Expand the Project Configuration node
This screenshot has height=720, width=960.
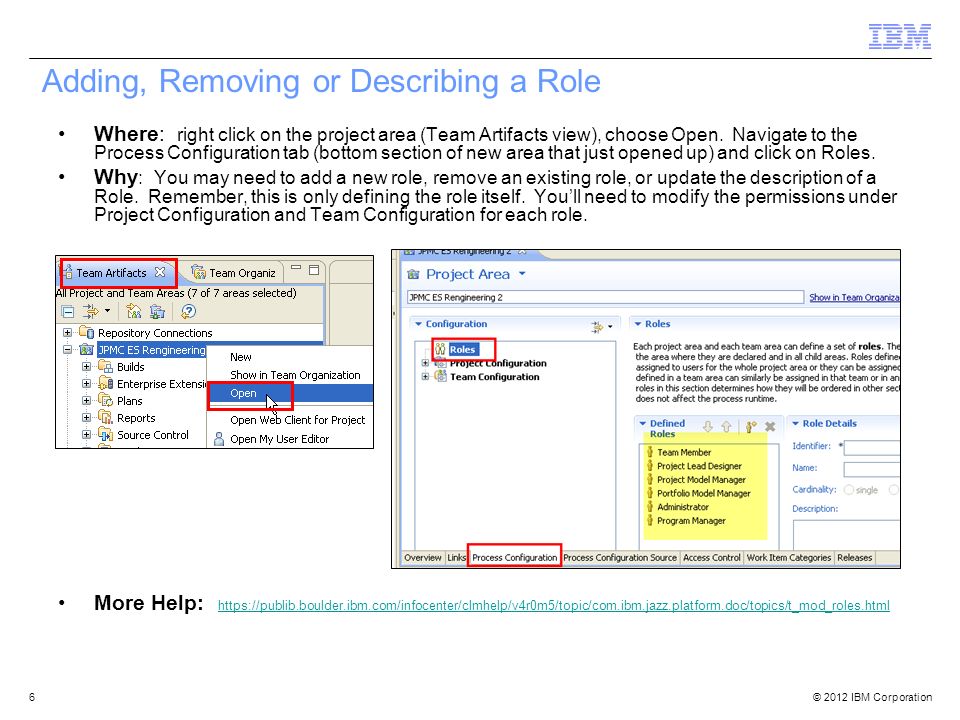(x=425, y=363)
